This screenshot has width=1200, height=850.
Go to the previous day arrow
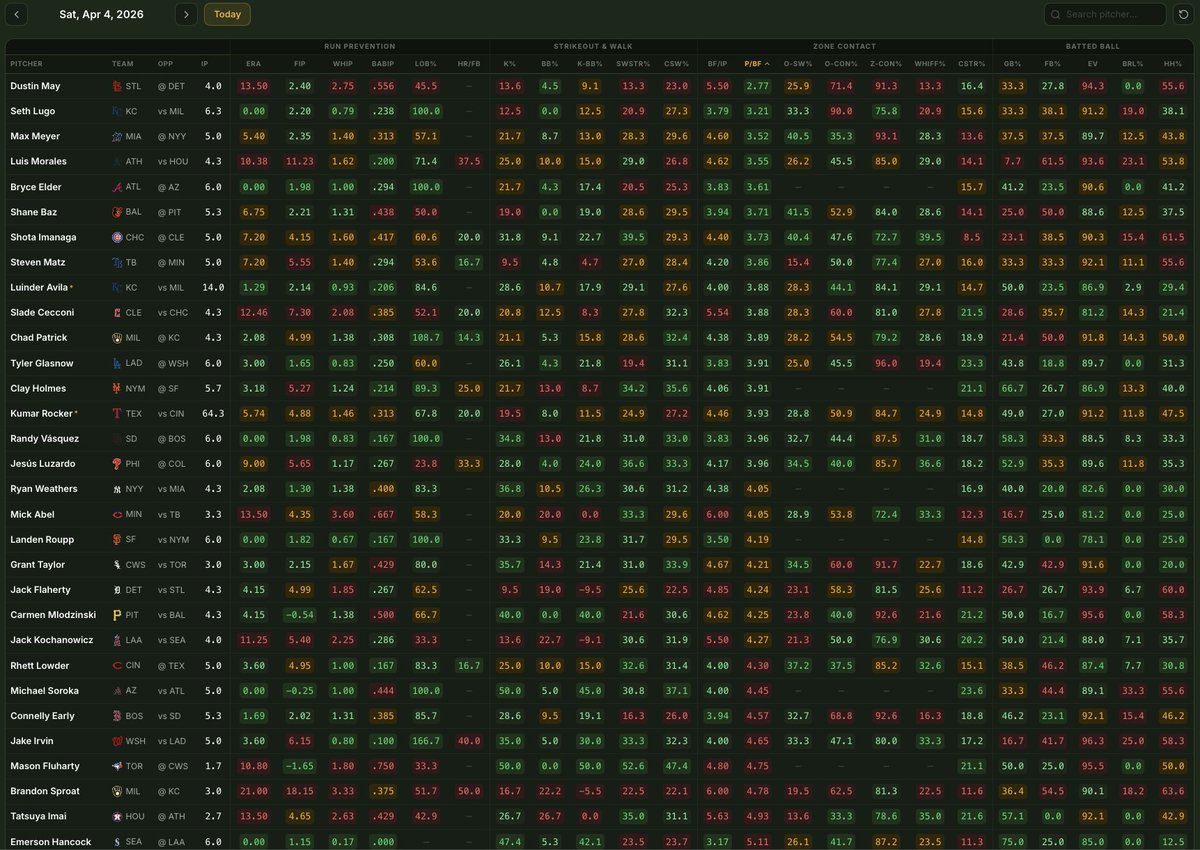tap(17, 14)
